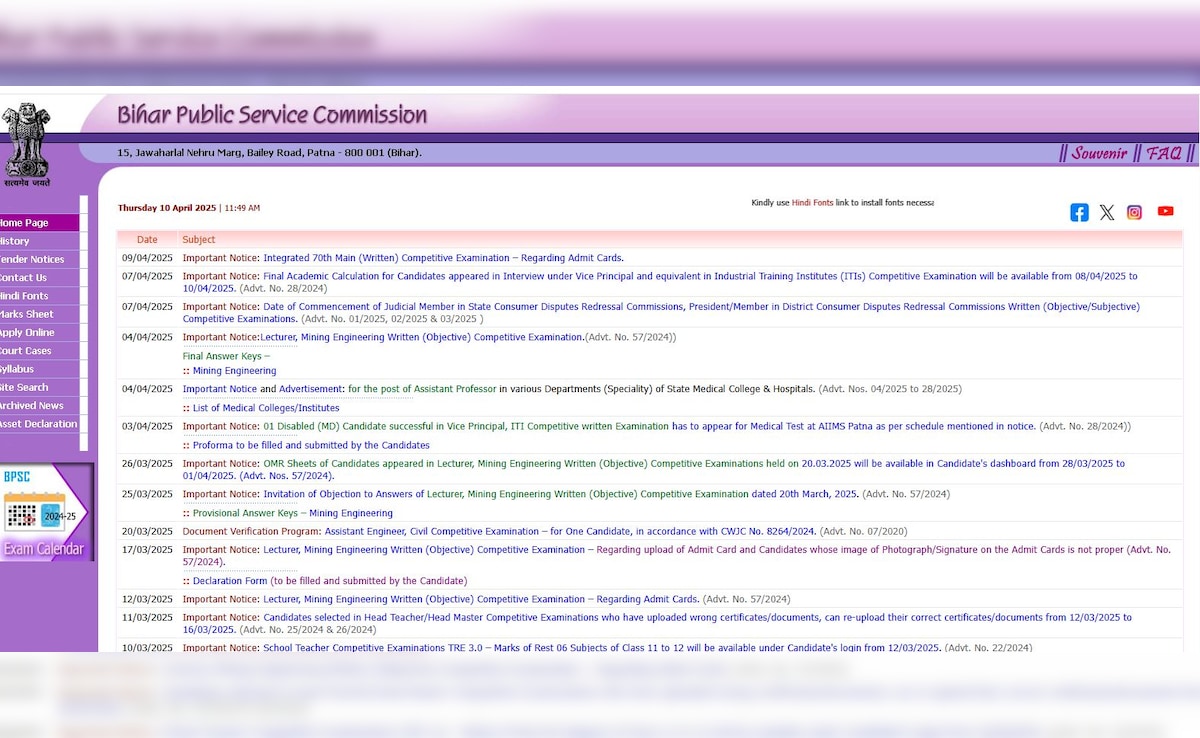The height and width of the screenshot is (738, 1200).
Task: Open Syllabus sidebar item
Action: (x=18, y=369)
